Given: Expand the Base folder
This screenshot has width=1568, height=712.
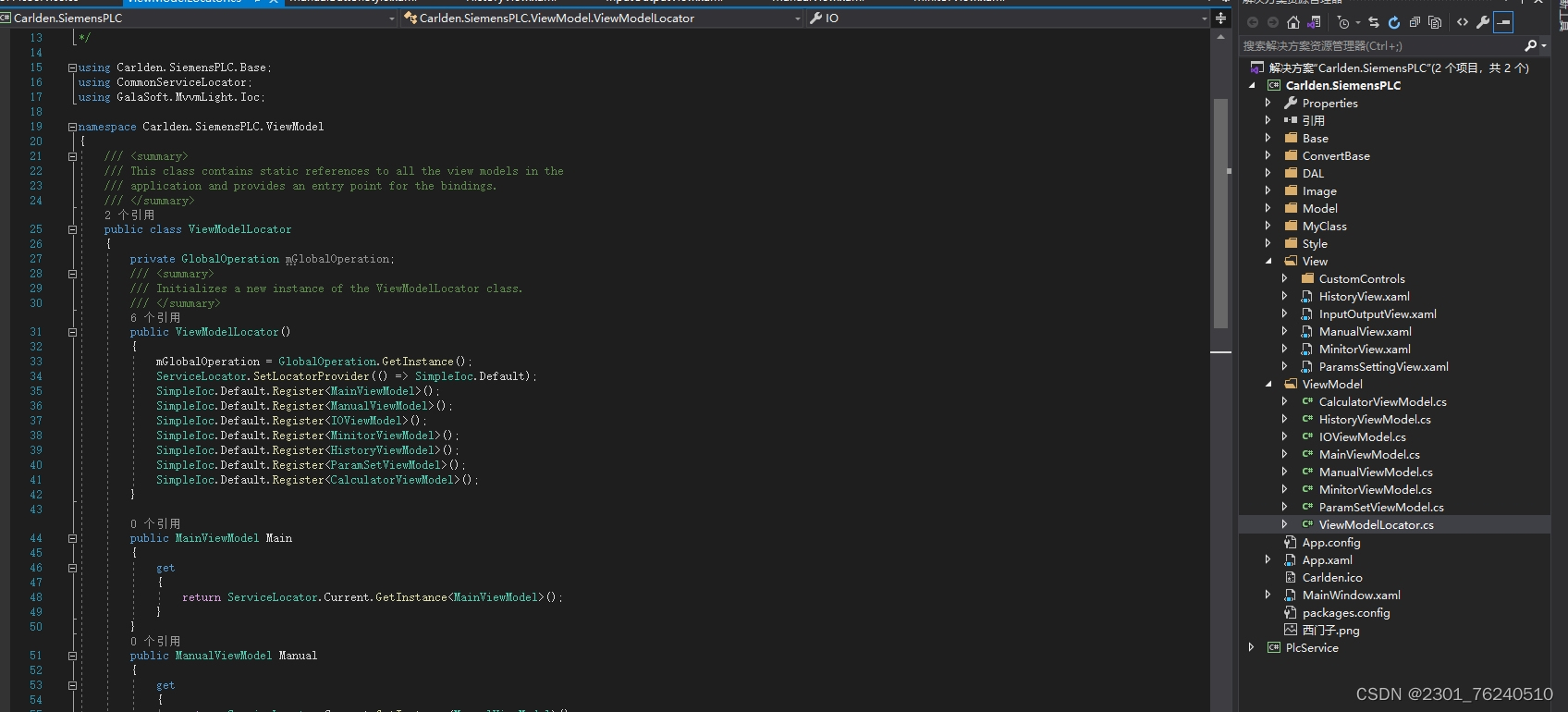Looking at the screenshot, I should click(x=1268, y=139).
